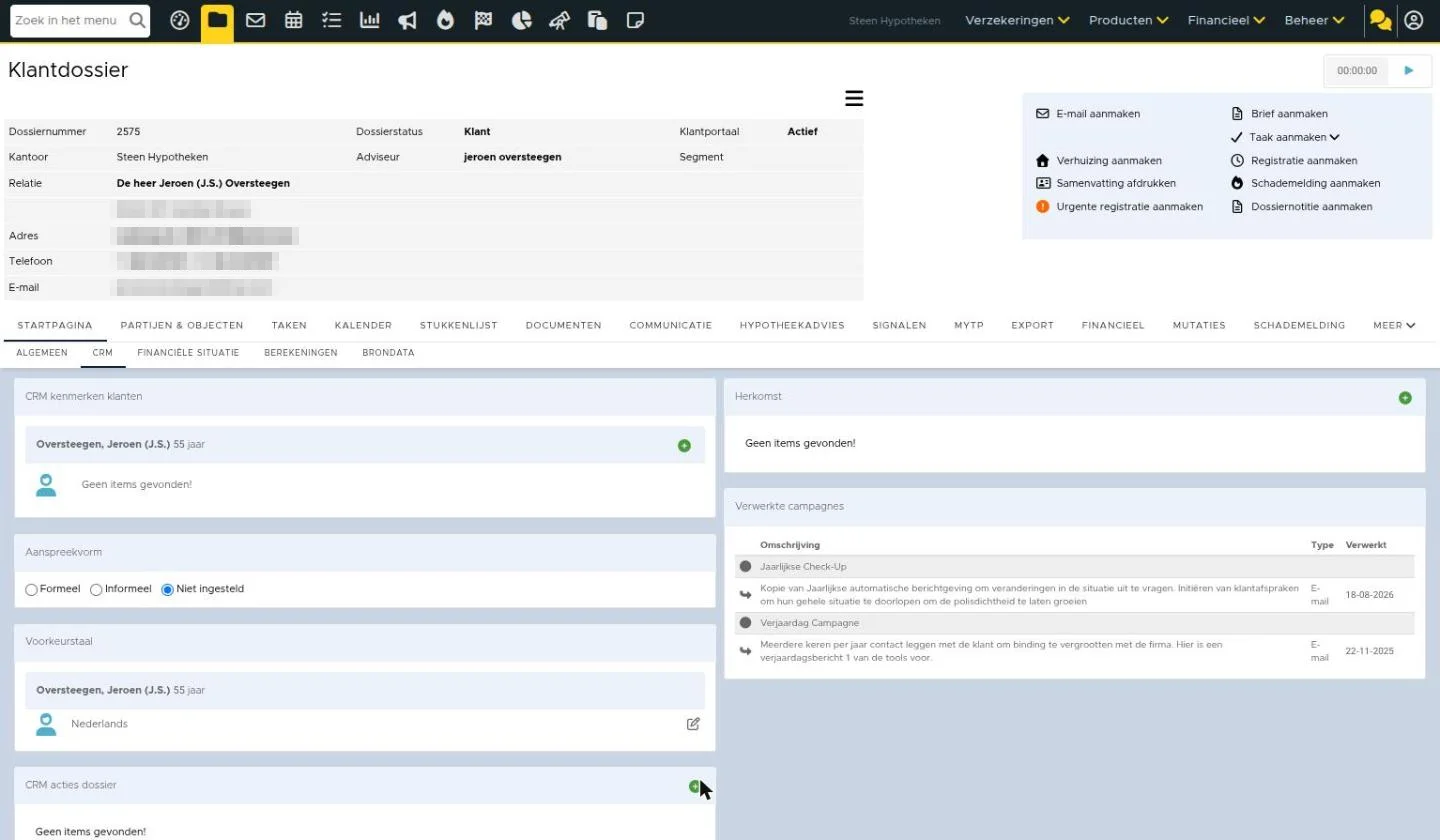Expand the Beheer menu

[x=1314, y=20]
